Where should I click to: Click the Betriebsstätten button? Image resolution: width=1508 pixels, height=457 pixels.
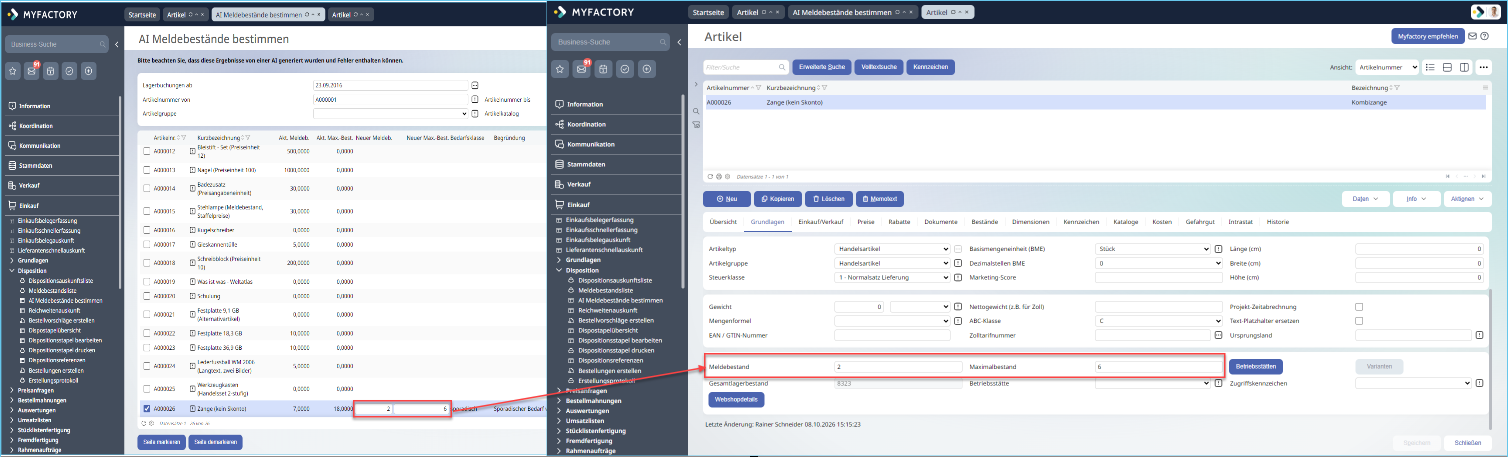pyautogui.click(x=1254, y=366)
